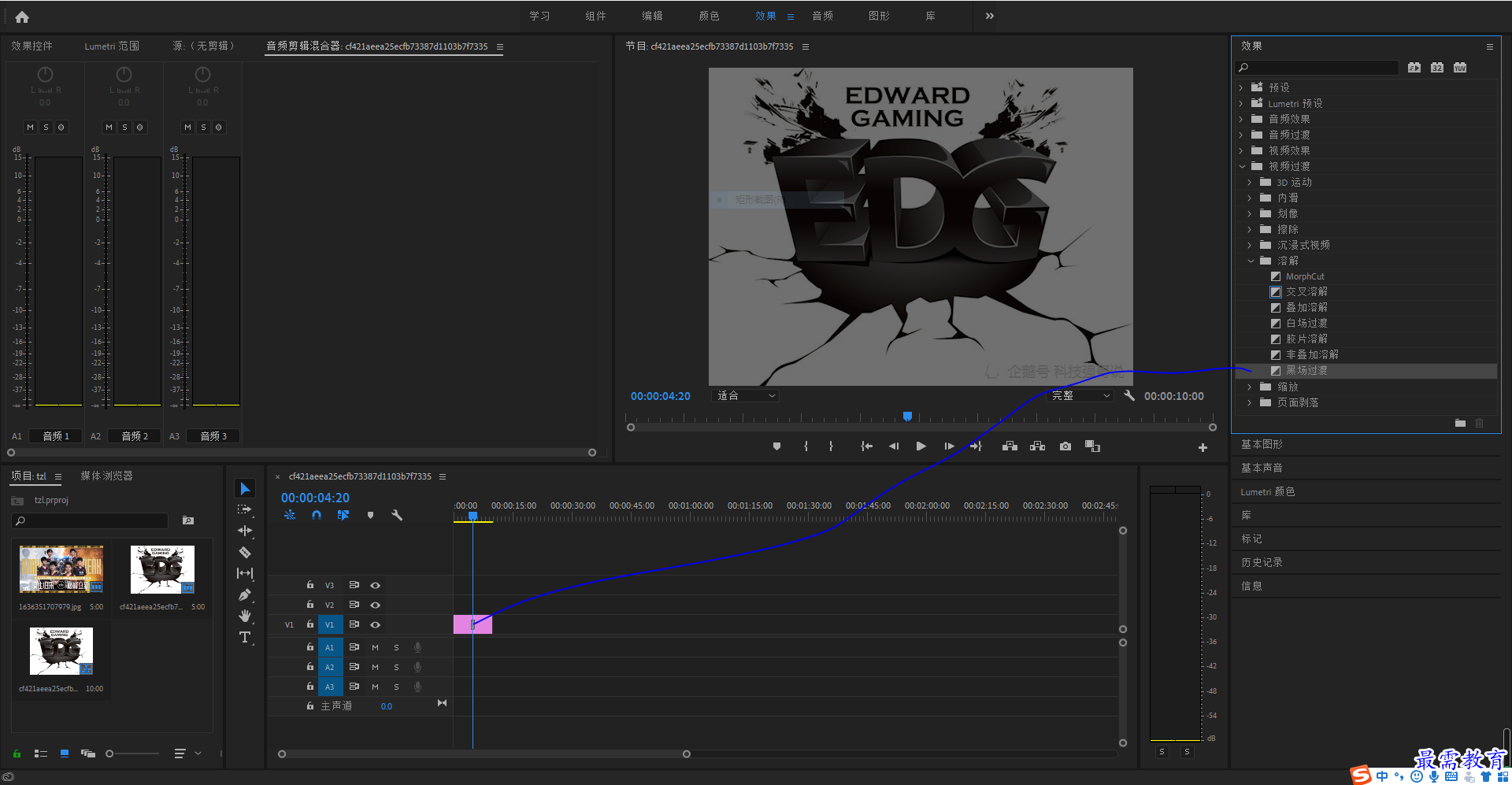This screenshot has width=1512, height=785.
Task: Toggle lock on V3 track
Action: pyautogui.click(x=310, y=585)
